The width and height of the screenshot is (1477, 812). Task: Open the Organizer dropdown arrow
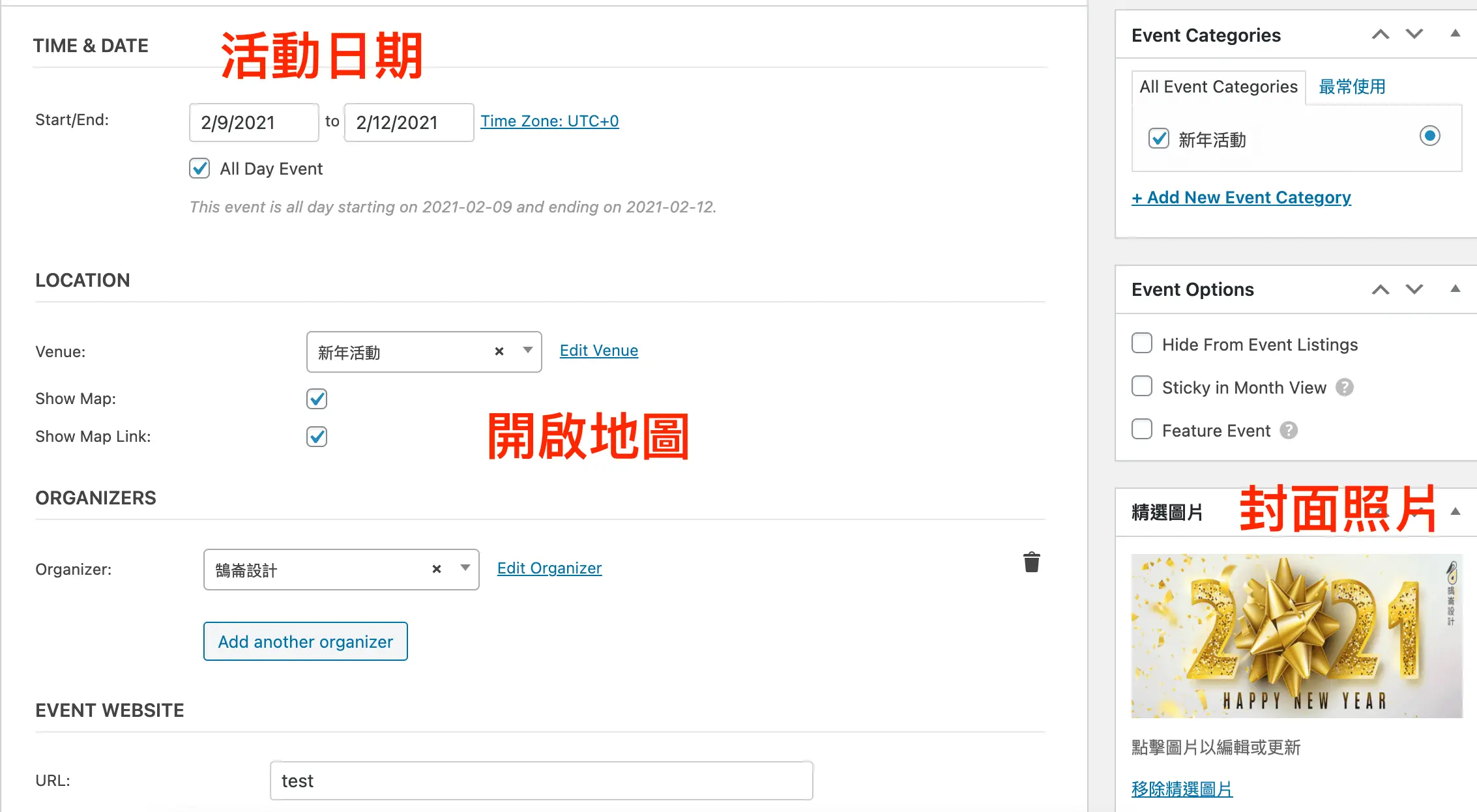point(465,568)
